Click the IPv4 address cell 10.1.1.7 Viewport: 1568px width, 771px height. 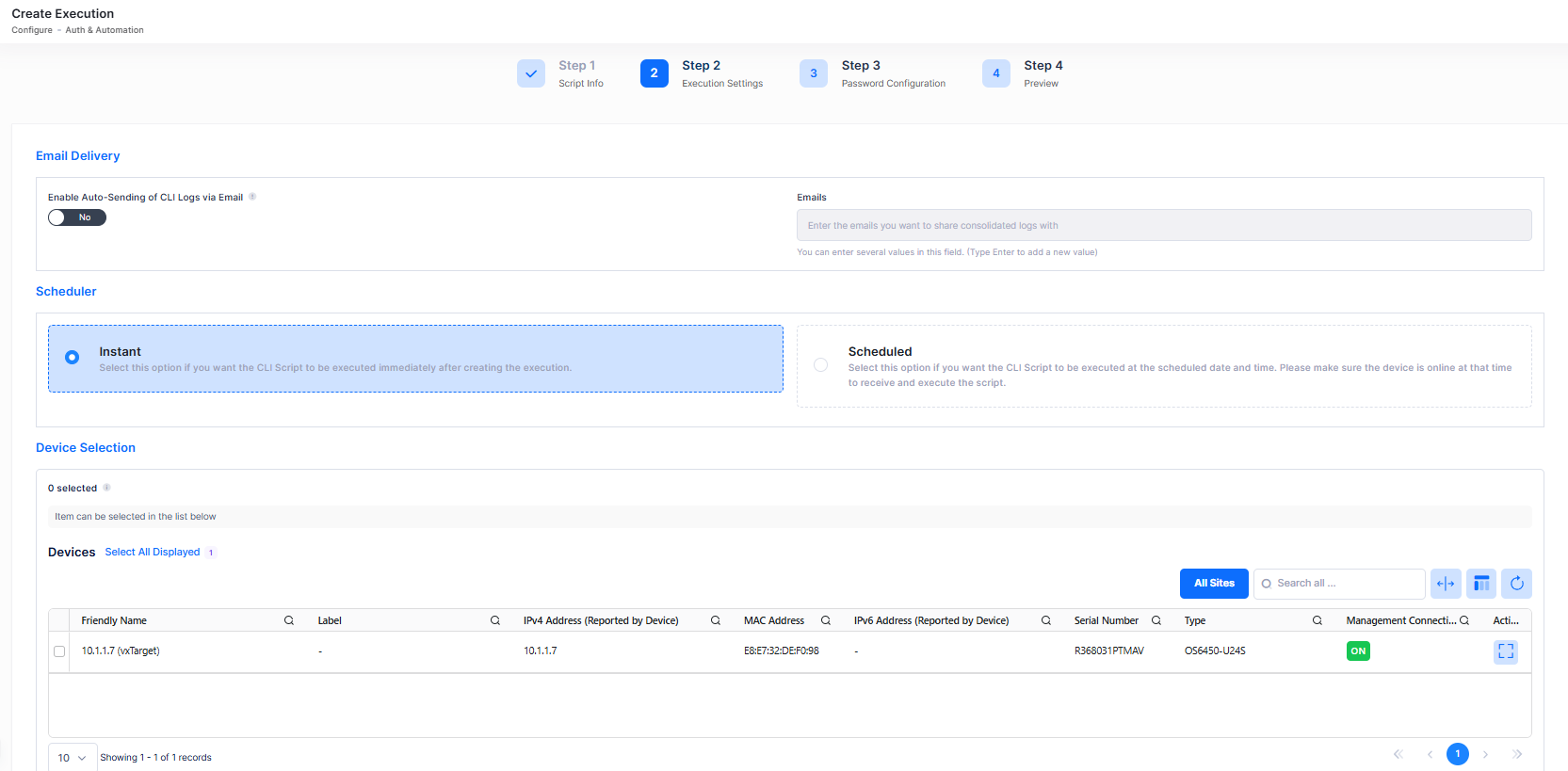tap(541, 651)
